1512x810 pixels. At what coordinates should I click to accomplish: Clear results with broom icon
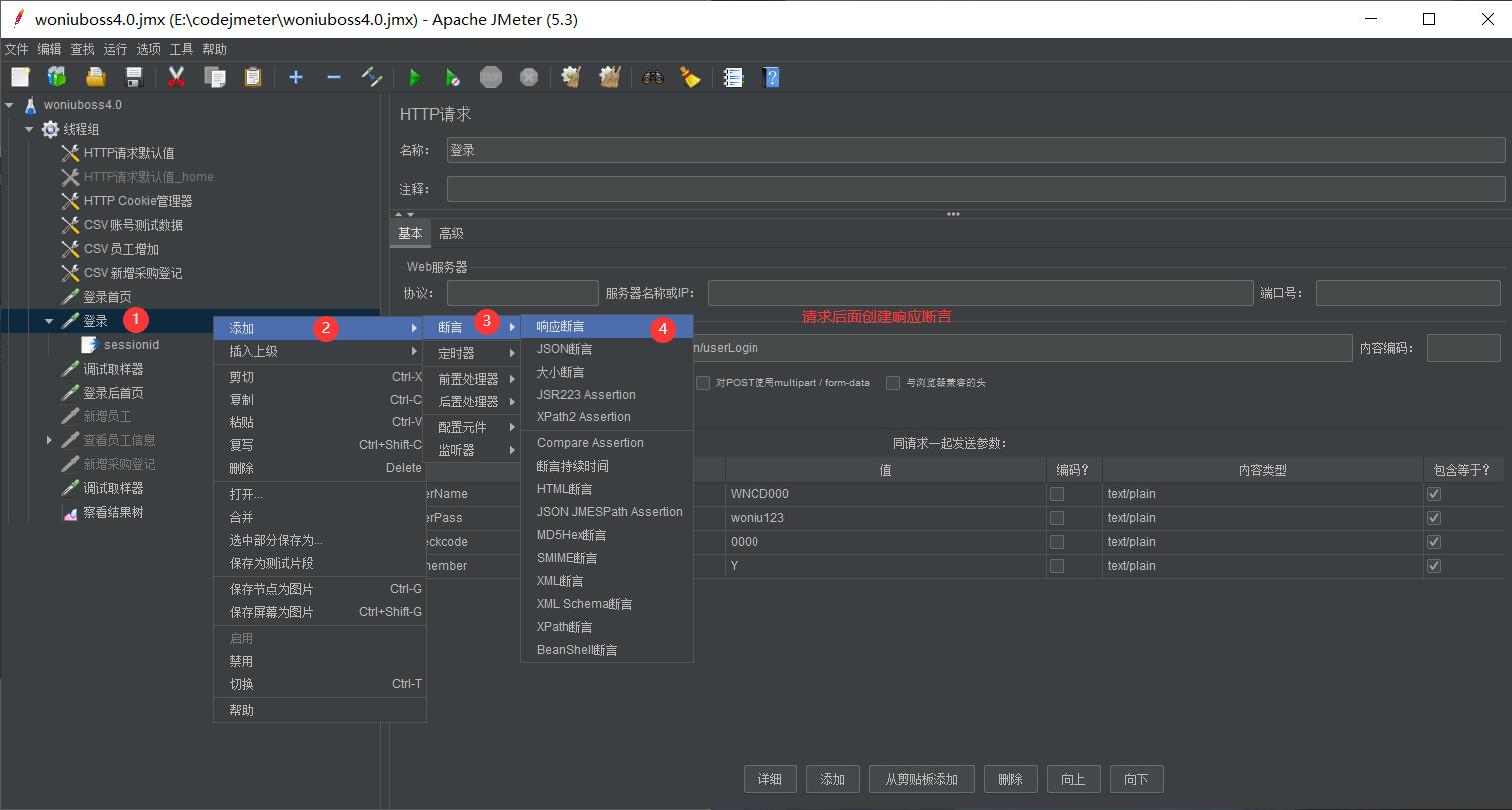572,77
